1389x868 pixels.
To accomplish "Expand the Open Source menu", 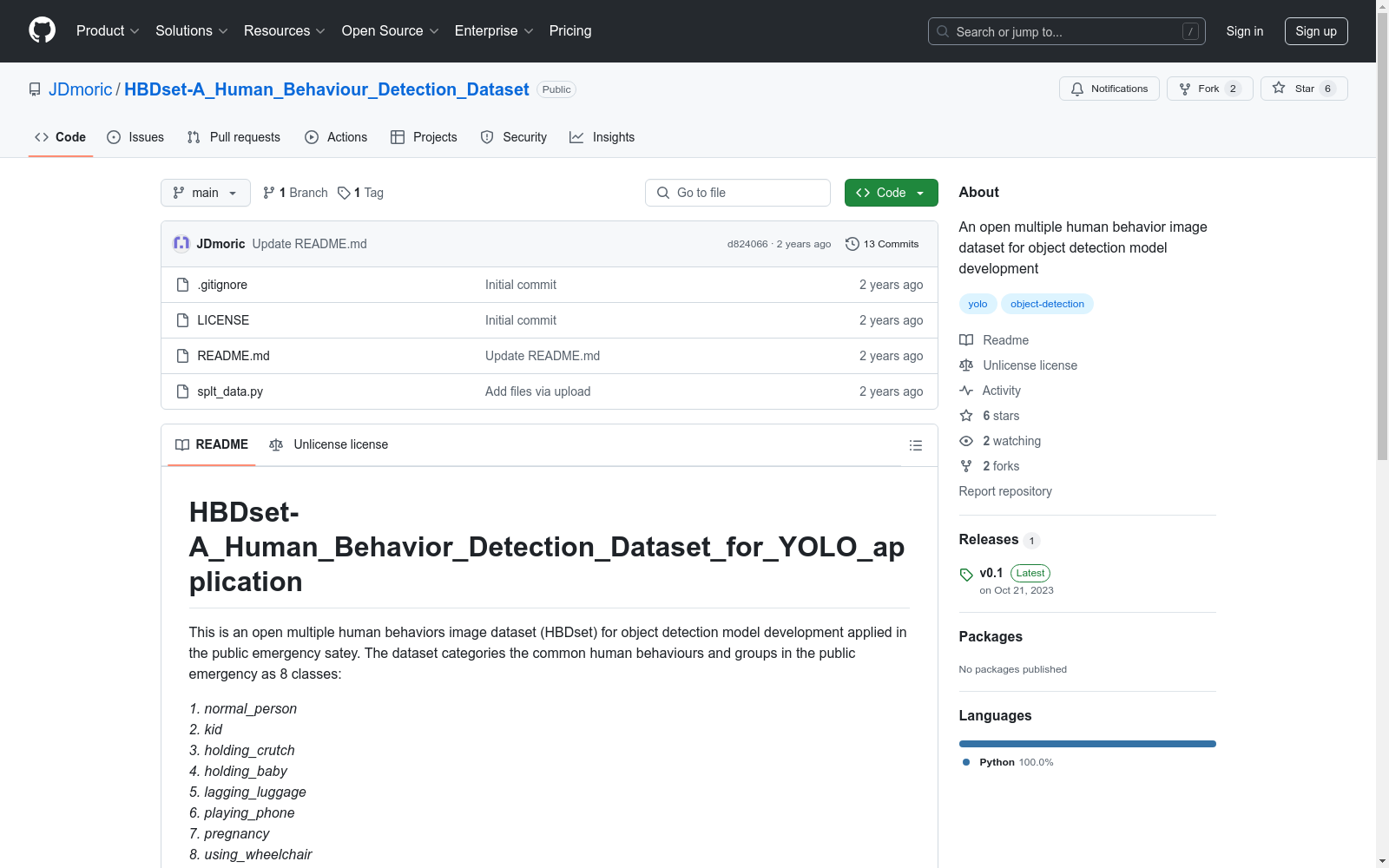I will [x=391, y=31].
